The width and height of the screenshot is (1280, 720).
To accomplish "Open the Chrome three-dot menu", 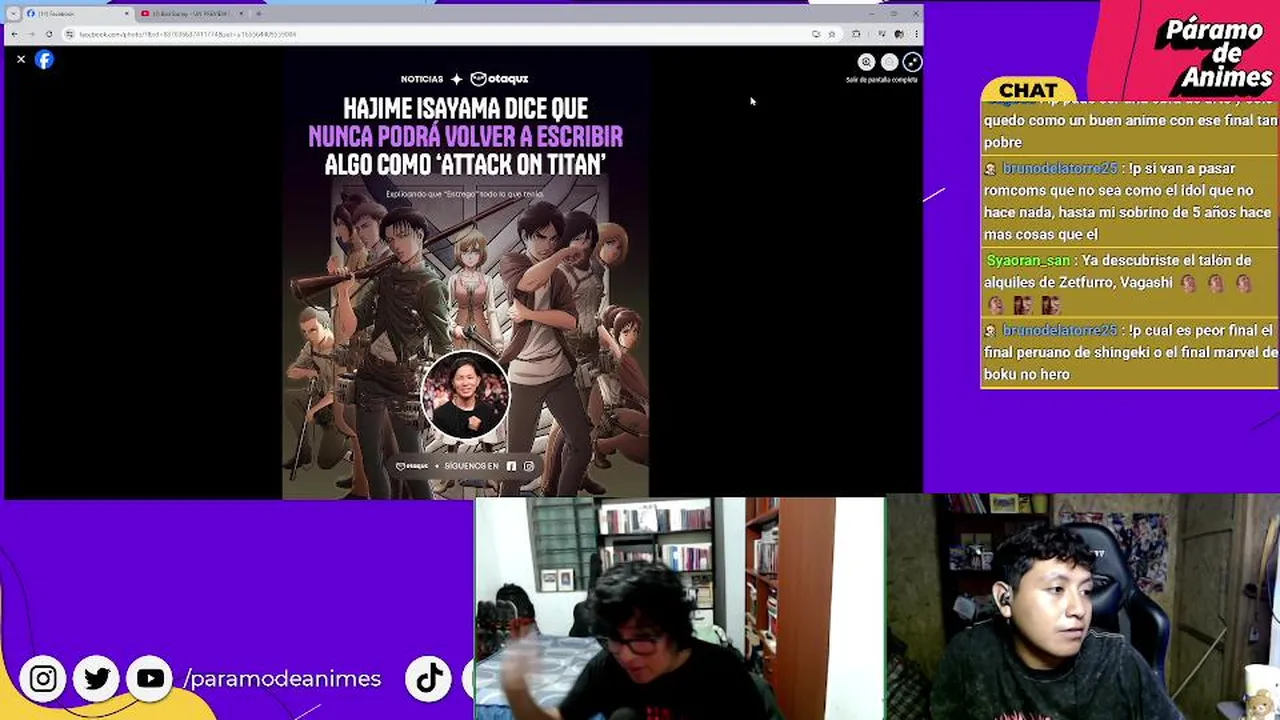I will [x=915, y=34].
